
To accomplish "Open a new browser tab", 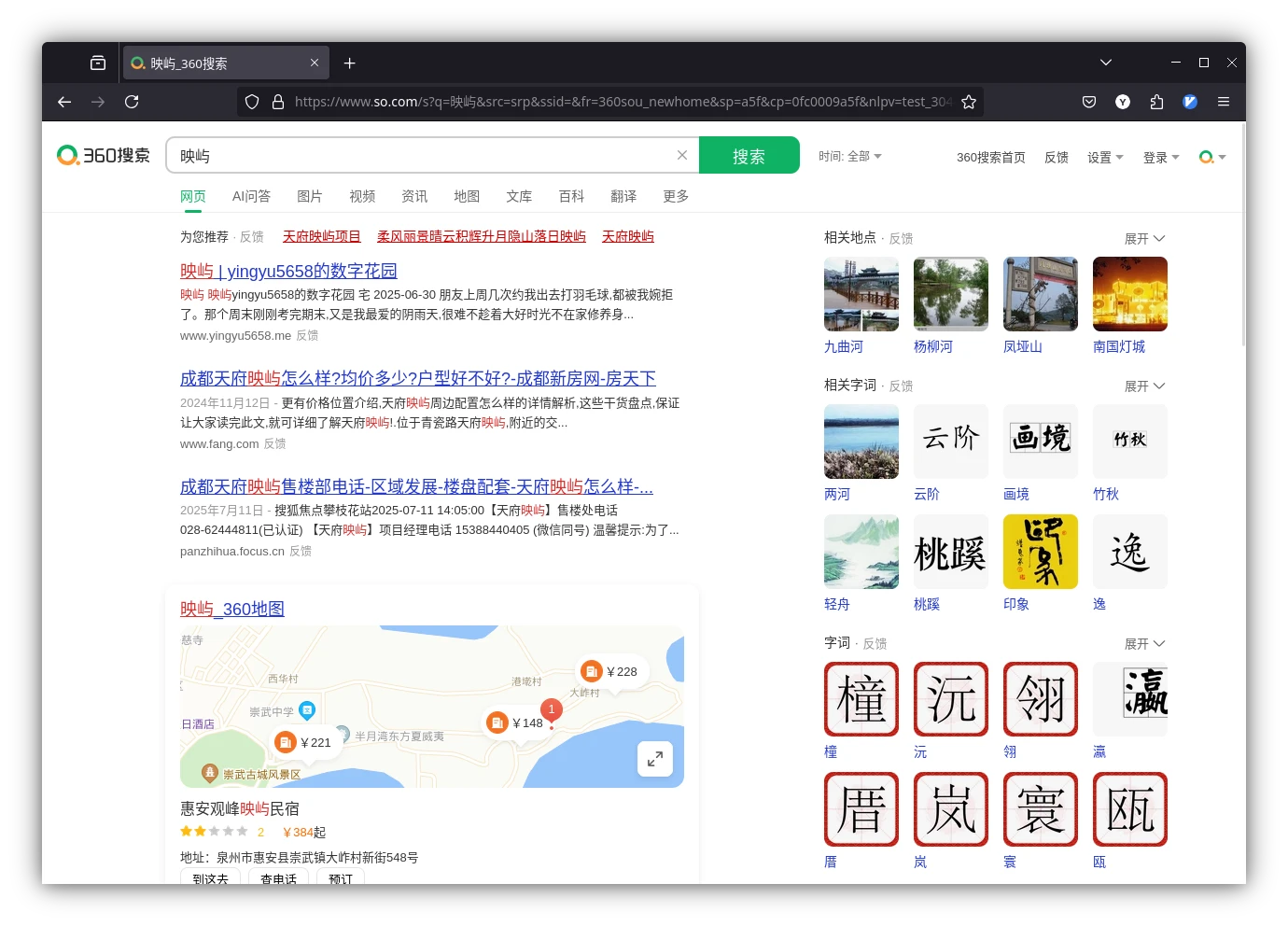I will tap(350, 63).
